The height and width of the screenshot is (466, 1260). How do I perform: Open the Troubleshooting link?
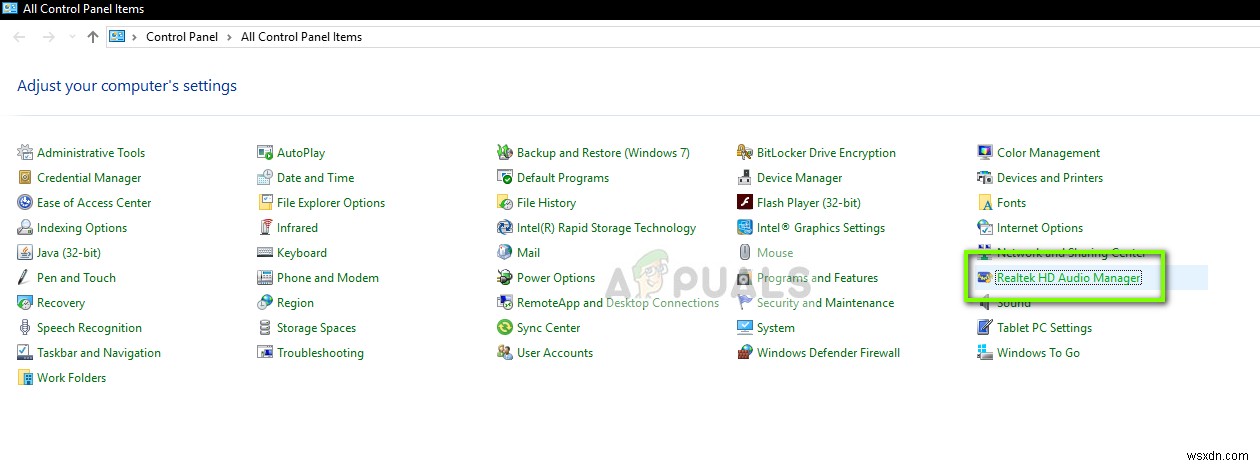pos(320,353)
